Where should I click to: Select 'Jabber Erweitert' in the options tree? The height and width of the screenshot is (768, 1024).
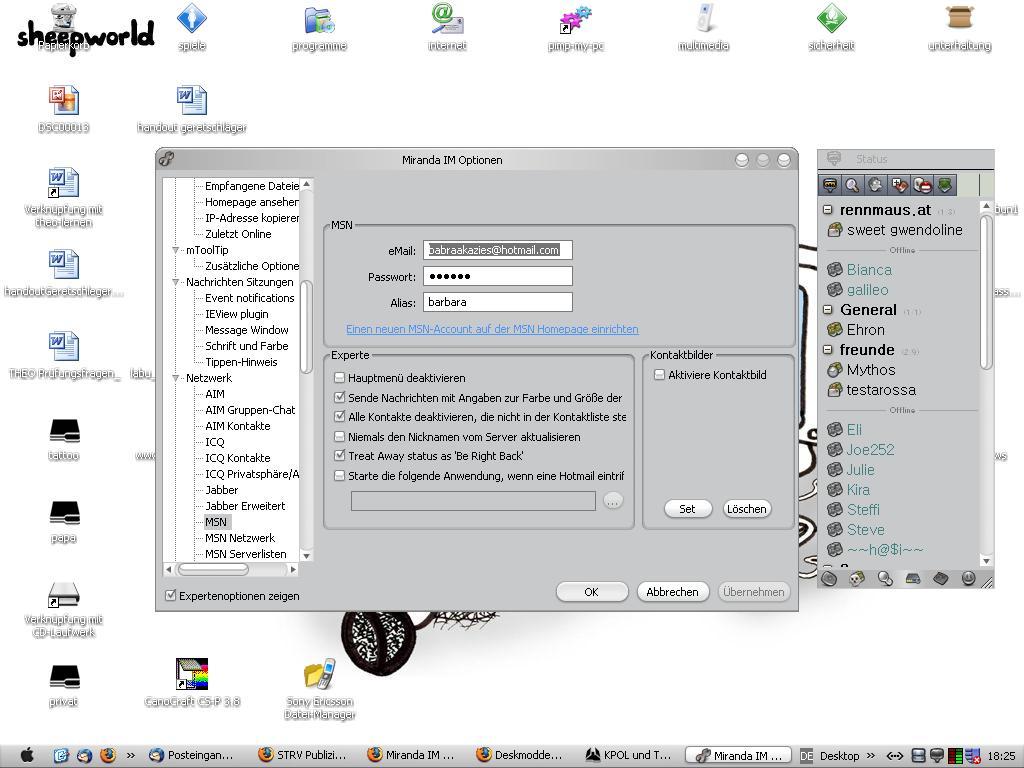click(x=245, y=506)
